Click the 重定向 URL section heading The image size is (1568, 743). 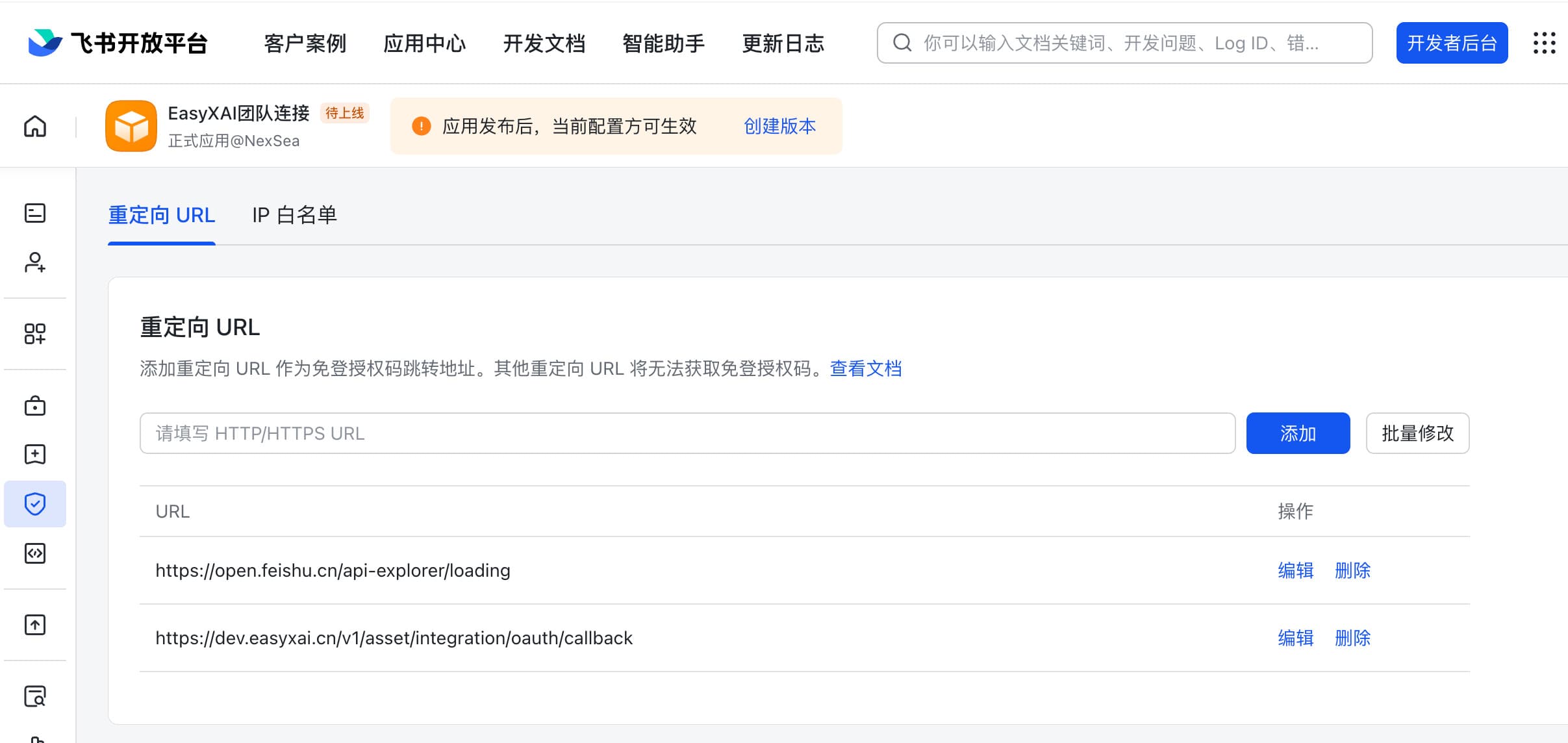pyautogui.click(x=200, y=327)
